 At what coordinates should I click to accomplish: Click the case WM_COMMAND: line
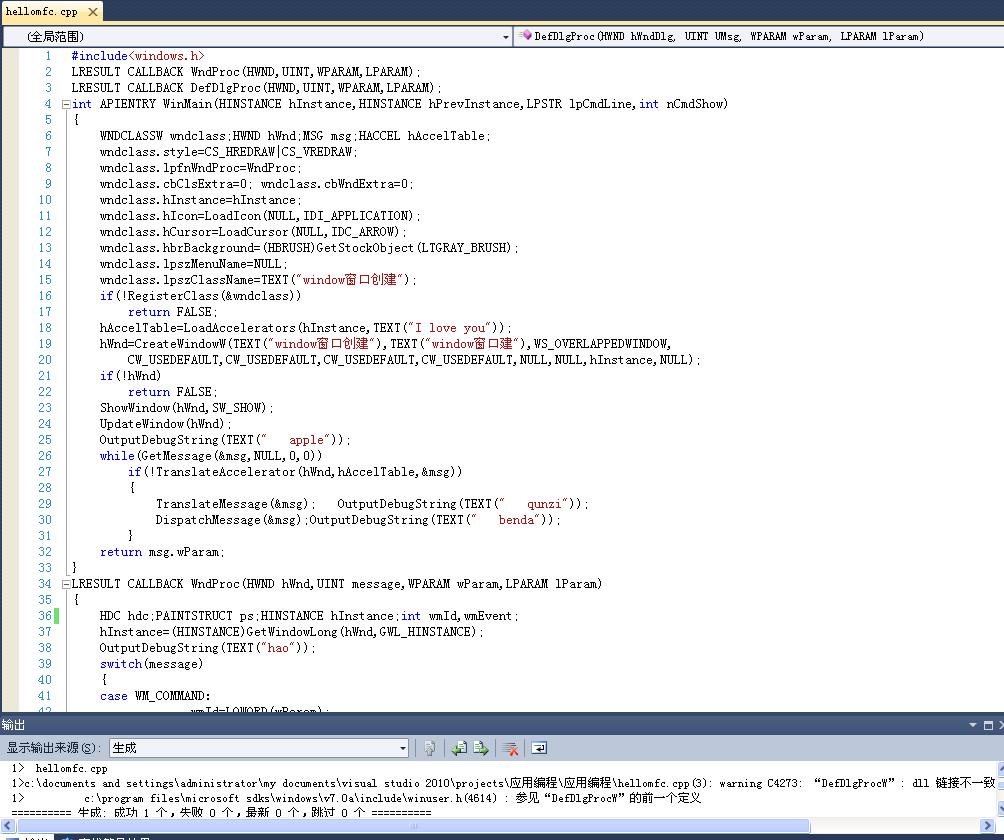[155, 696]
